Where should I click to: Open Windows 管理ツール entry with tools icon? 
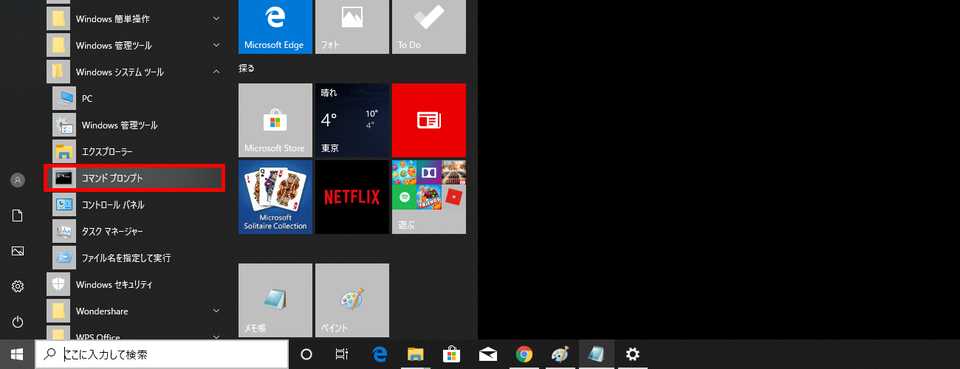coord(135,125)
